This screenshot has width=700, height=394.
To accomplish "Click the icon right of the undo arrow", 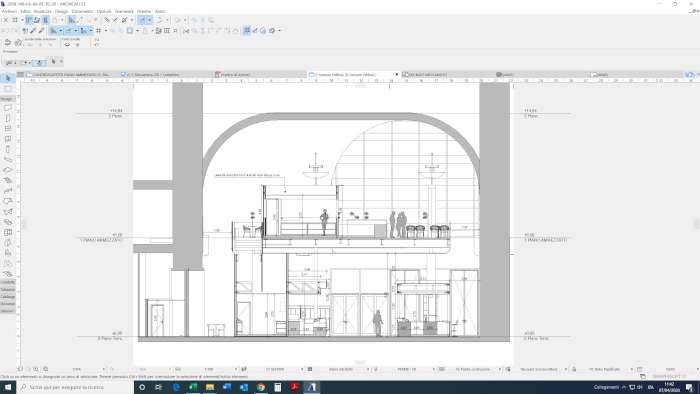I will point(18,42).
